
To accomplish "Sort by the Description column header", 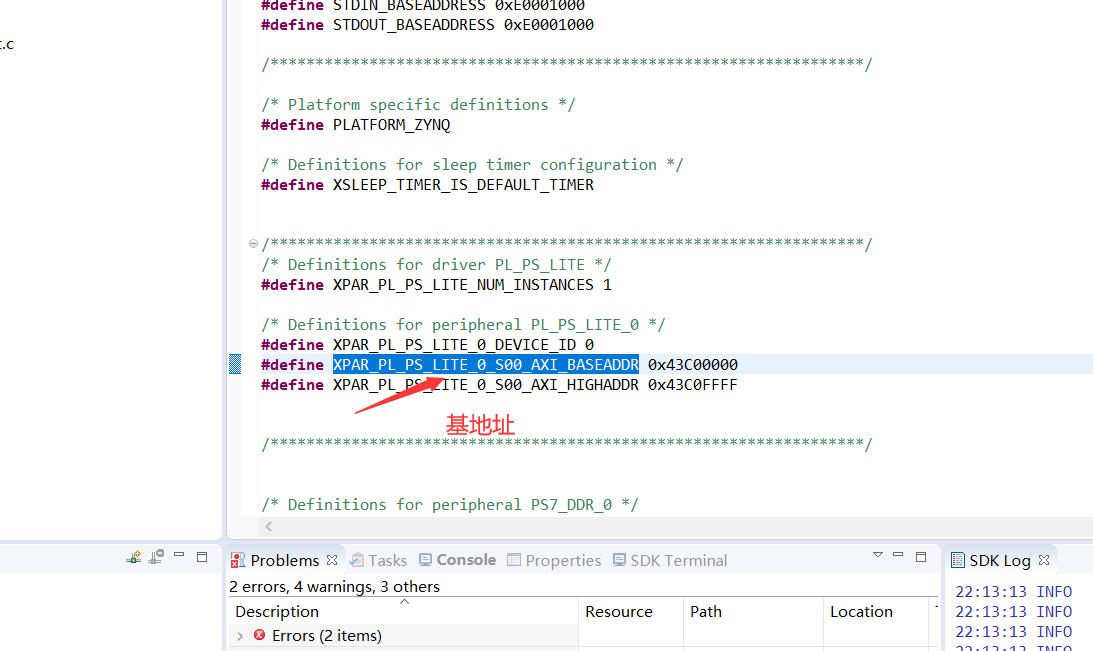I will tap(404, 611).
